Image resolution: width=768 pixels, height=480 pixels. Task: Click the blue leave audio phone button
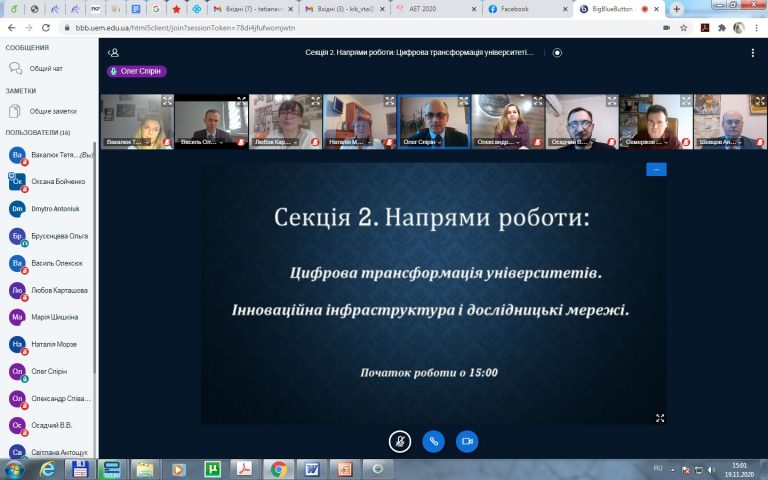tap(433, 441)
